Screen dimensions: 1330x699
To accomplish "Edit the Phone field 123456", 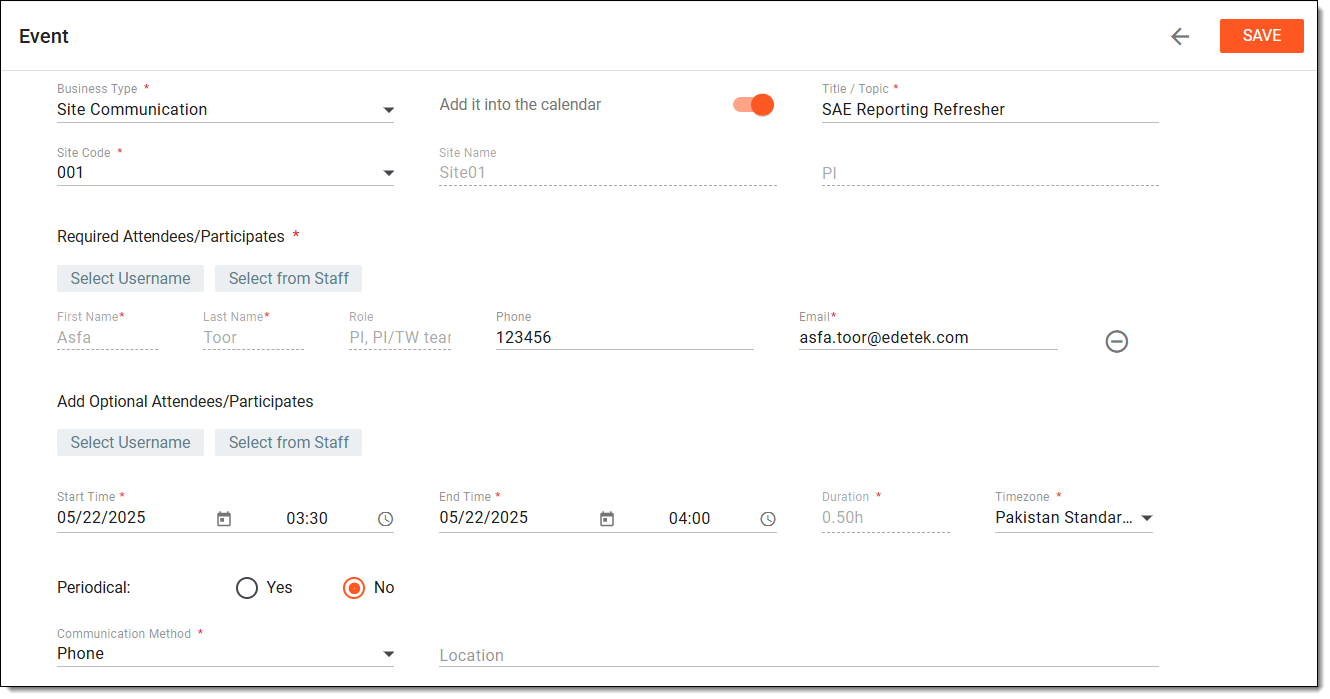I will point(625,338).
